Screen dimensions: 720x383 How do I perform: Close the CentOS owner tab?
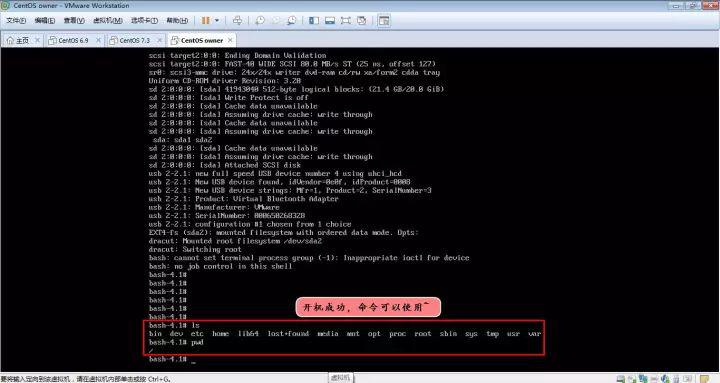(x=231, y=40)
